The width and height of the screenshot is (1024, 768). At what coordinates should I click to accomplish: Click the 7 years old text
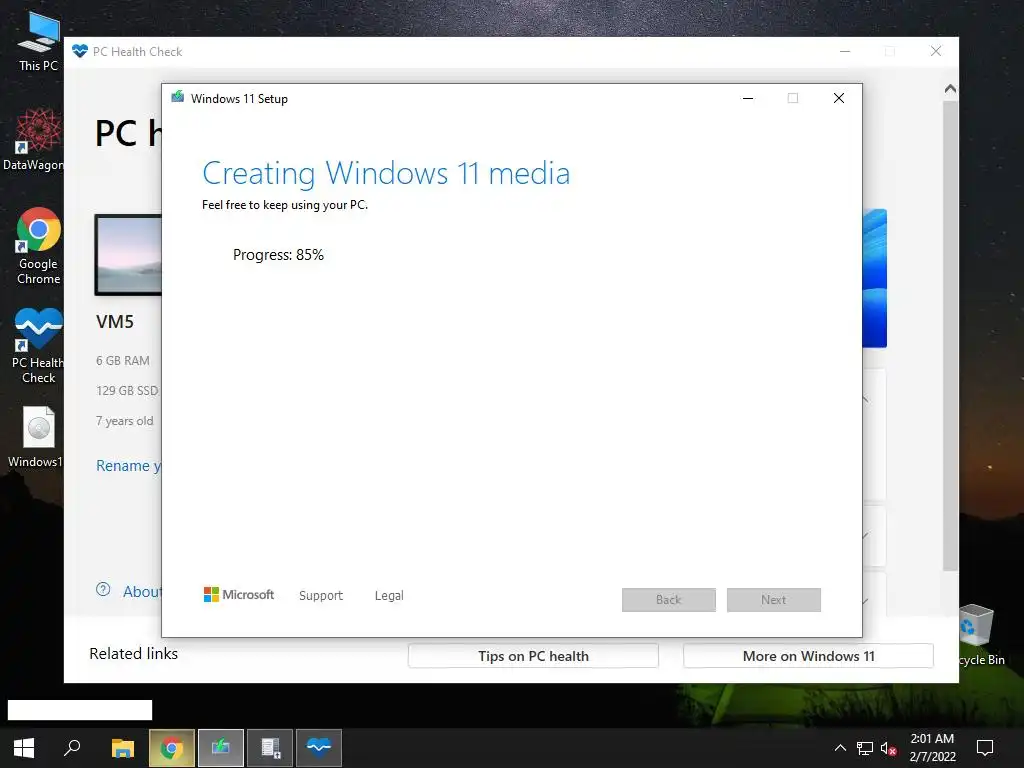pos(125,421)
